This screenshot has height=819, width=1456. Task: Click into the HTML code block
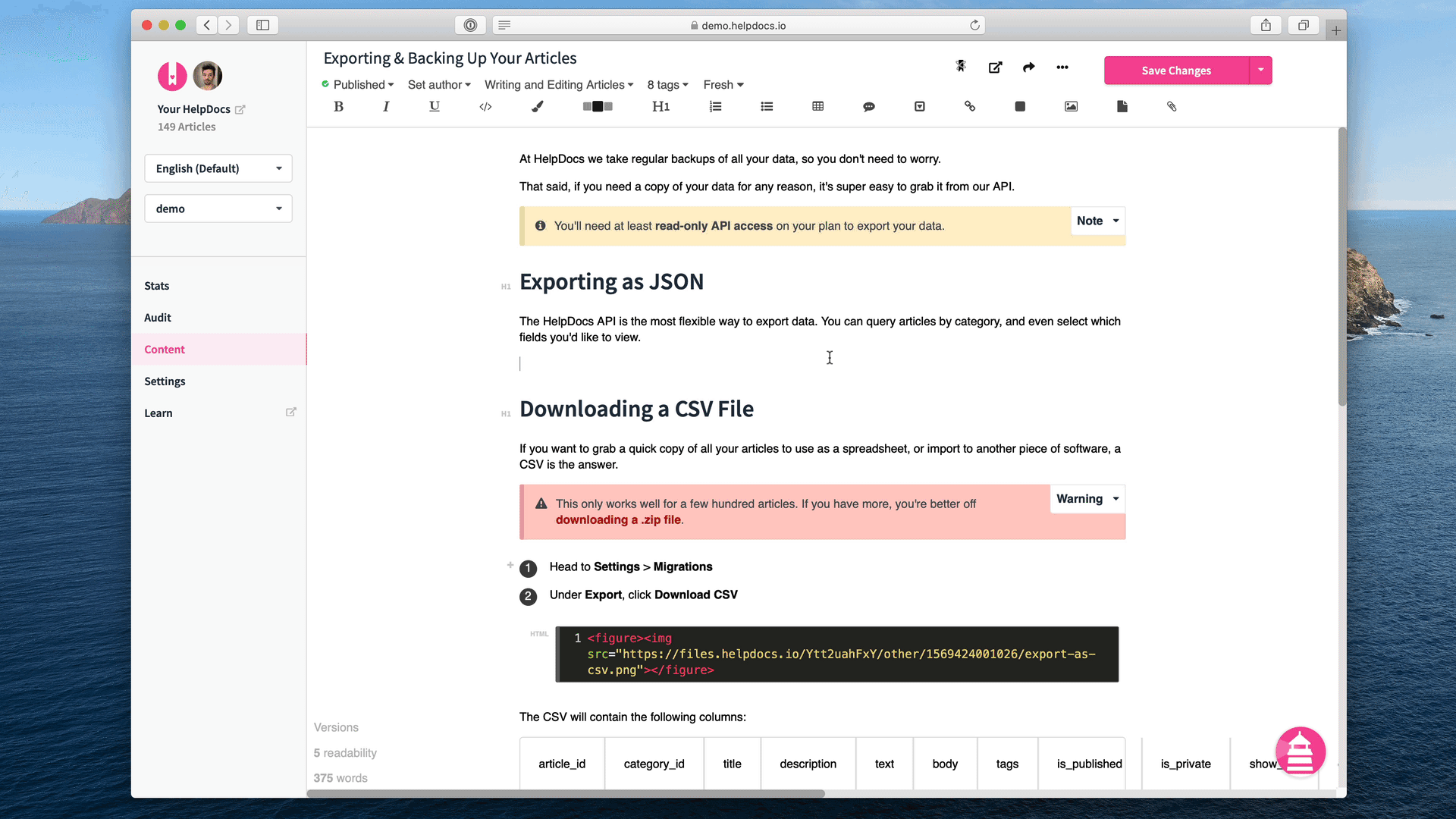[x=836, y=654]
